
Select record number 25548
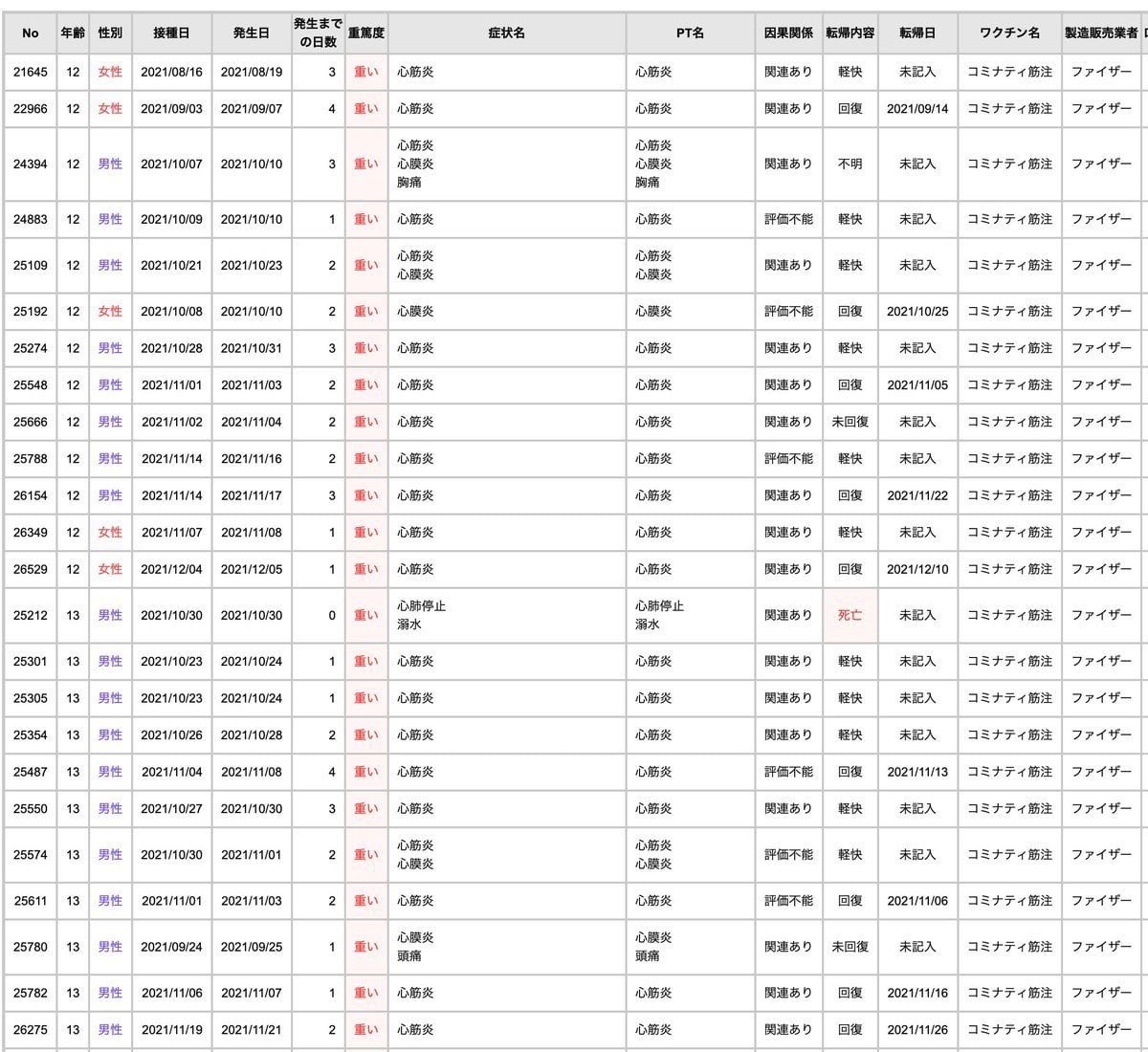tap(31, 385)
